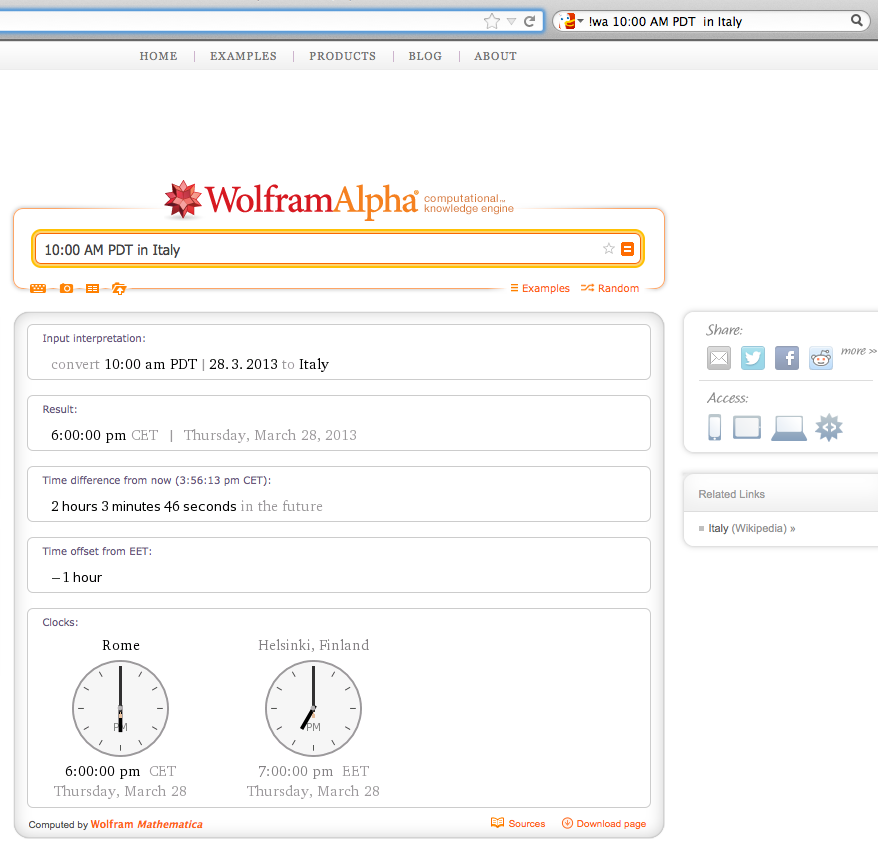
Task: Favorite the query using the star icon
Action: point(609,249)
